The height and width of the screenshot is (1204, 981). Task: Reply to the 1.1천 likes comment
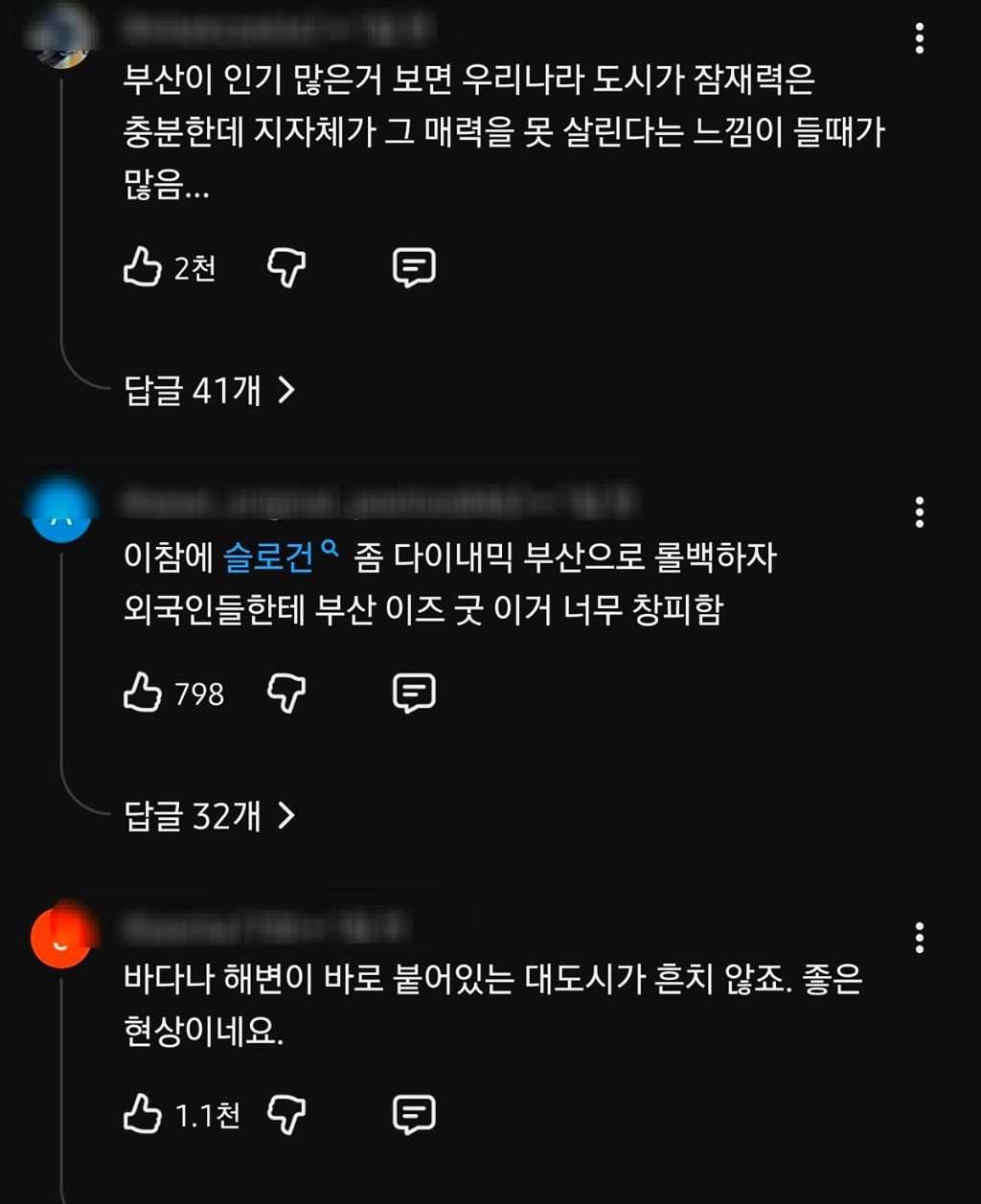(x=414, y=1115)
